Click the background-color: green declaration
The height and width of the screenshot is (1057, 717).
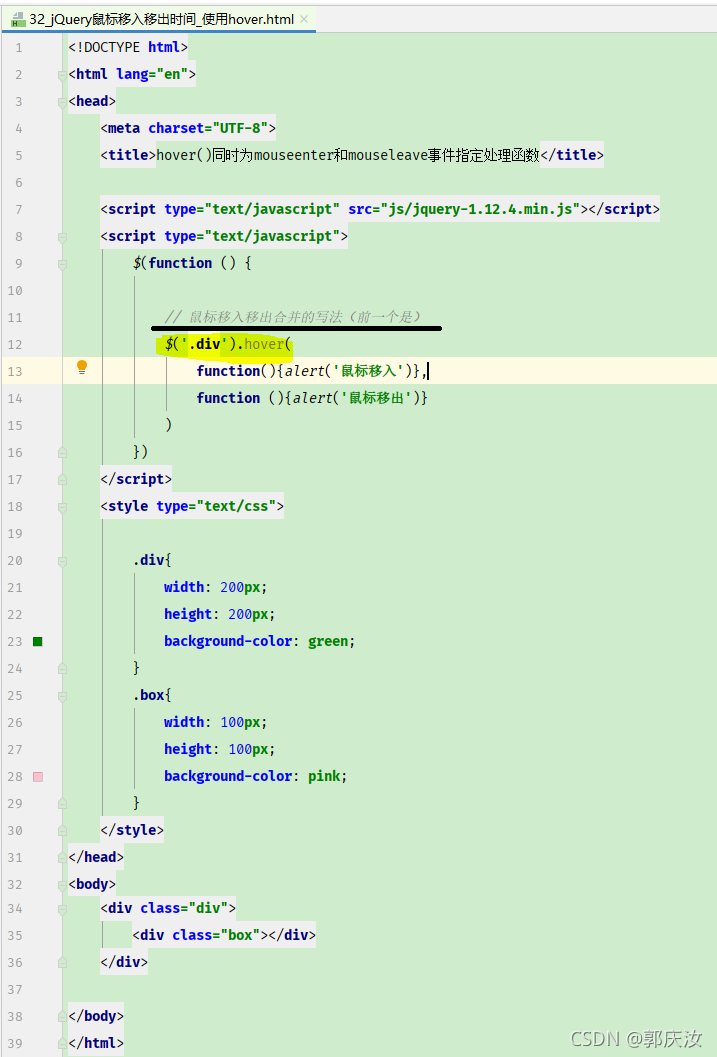point(259,641)
